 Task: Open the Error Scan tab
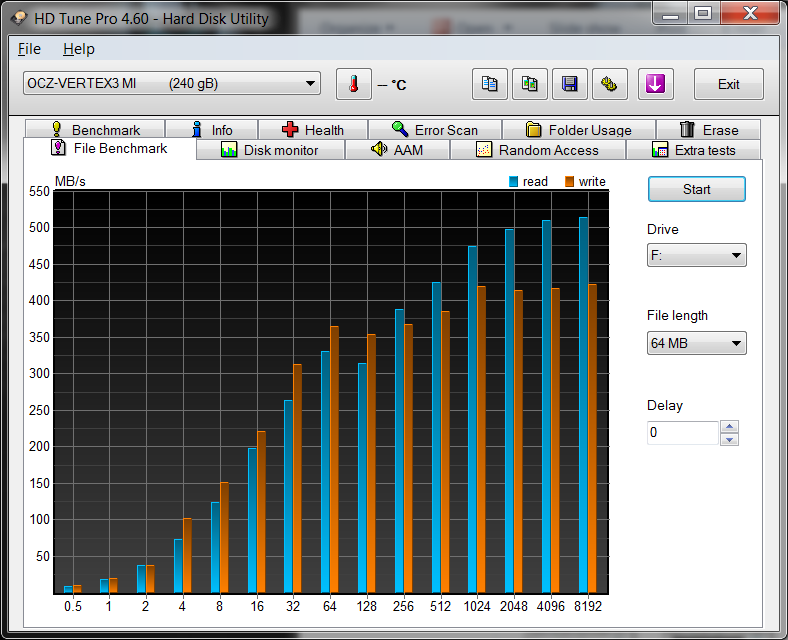point(434,130)
